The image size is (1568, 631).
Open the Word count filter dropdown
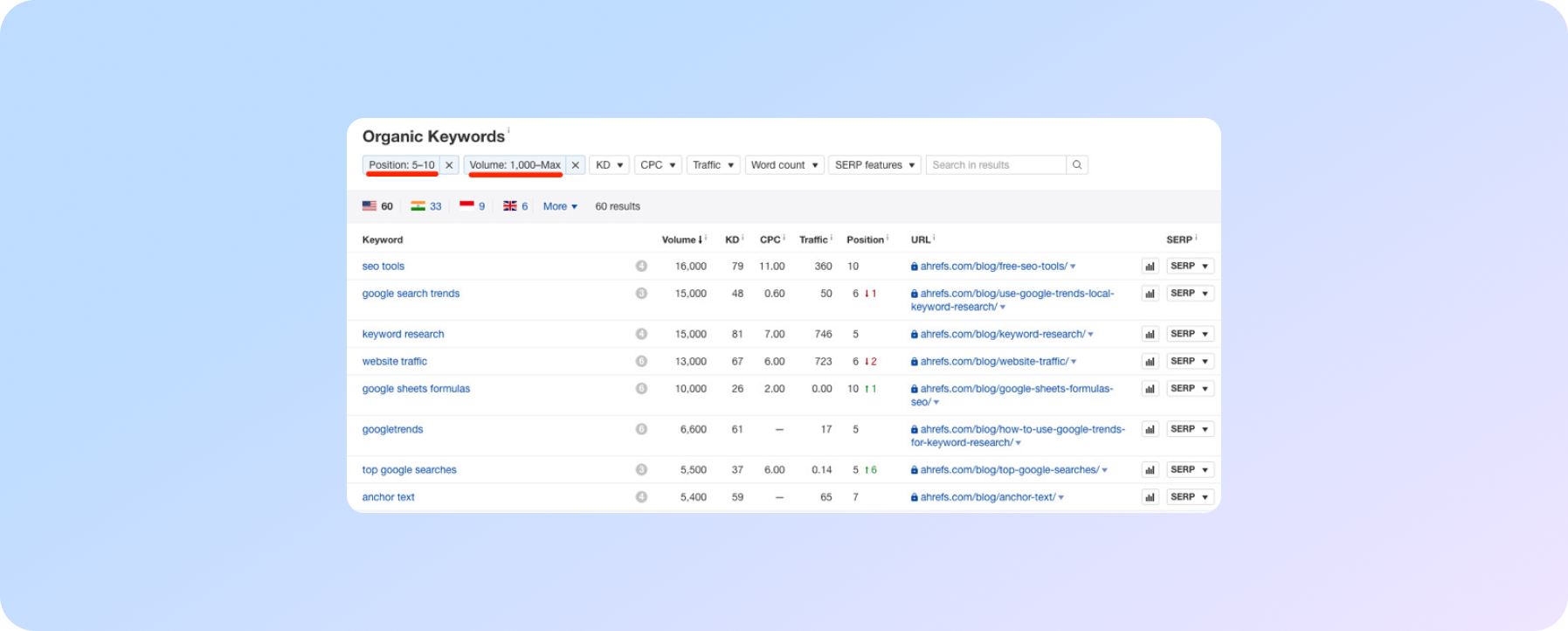pos(784,165)
